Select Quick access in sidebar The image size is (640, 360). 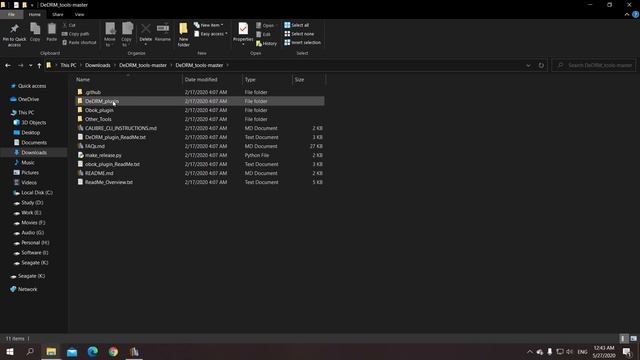click(x=32, y=86)
